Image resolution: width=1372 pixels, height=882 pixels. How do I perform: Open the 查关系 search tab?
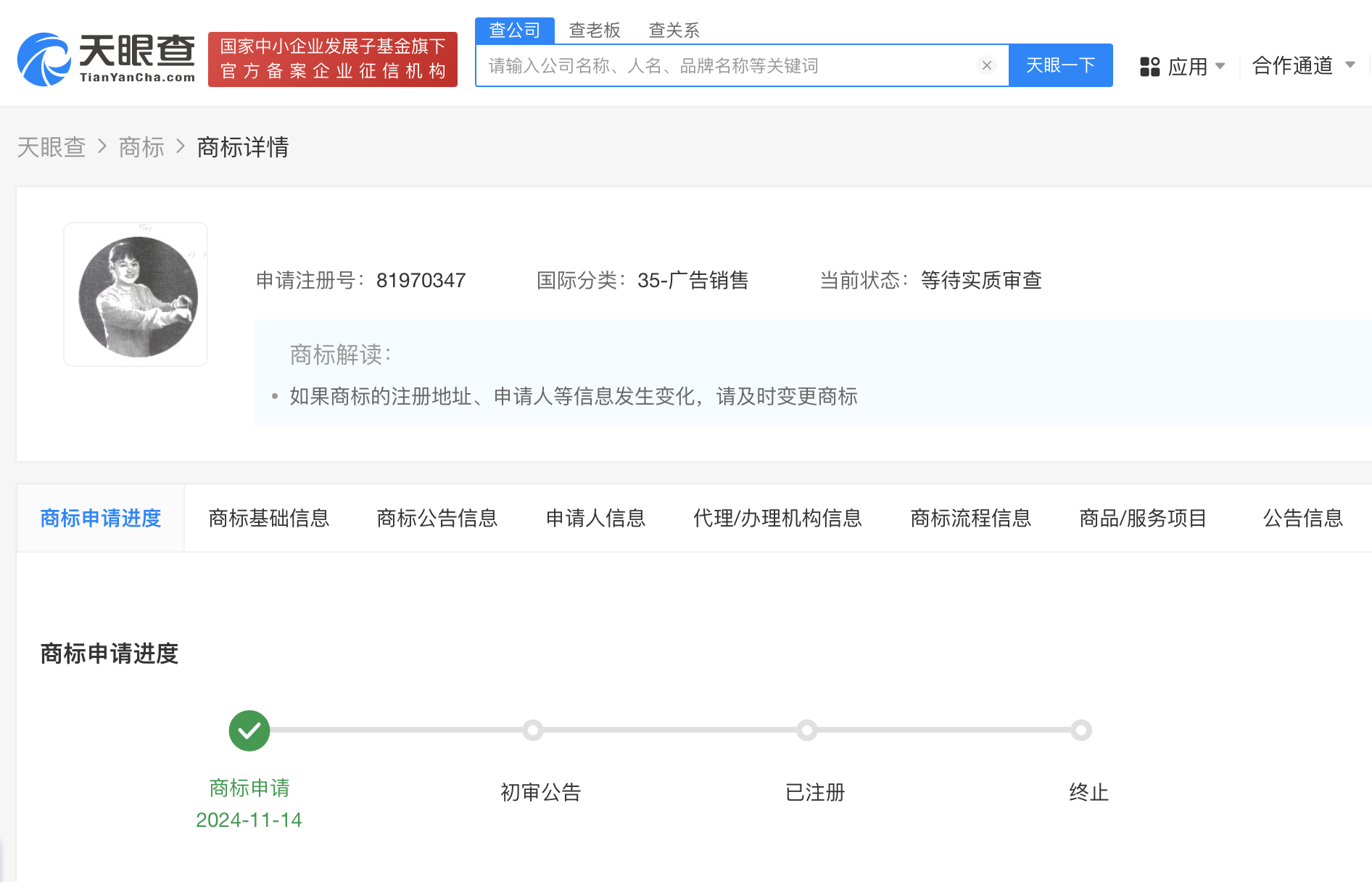coord(673,30)
